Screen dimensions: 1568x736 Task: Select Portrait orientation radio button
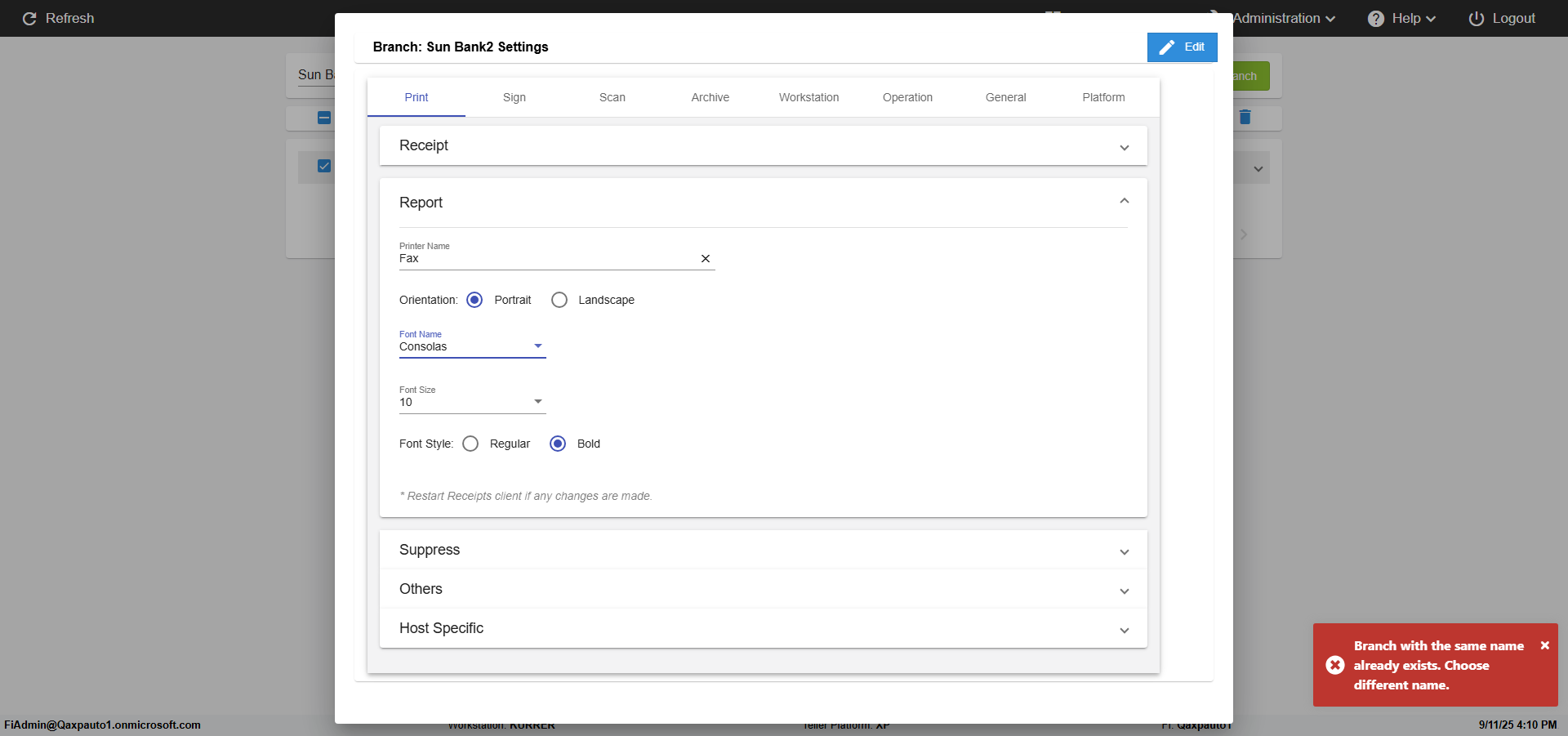474,300
